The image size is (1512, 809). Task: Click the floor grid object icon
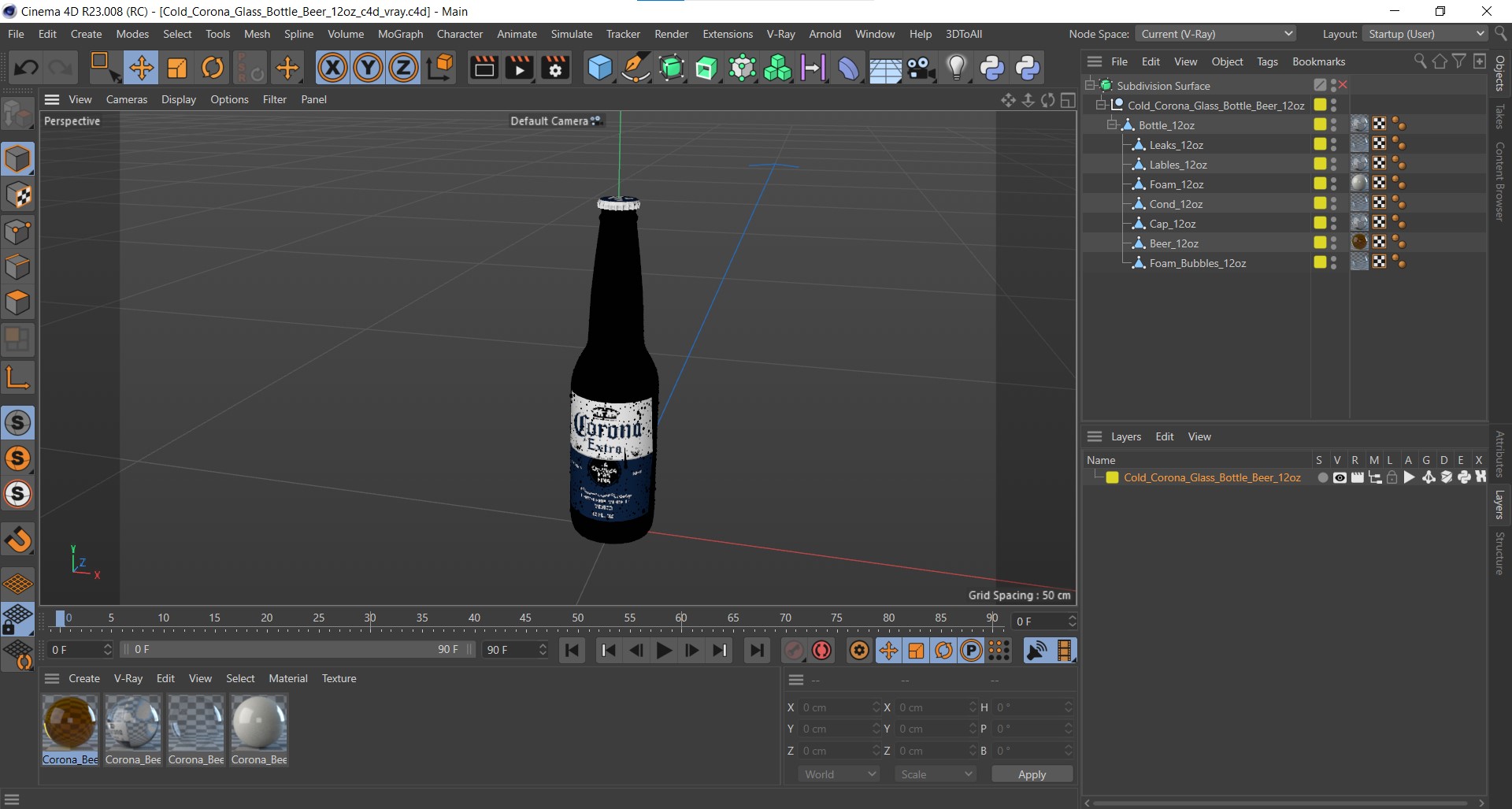tap(885, 68)
